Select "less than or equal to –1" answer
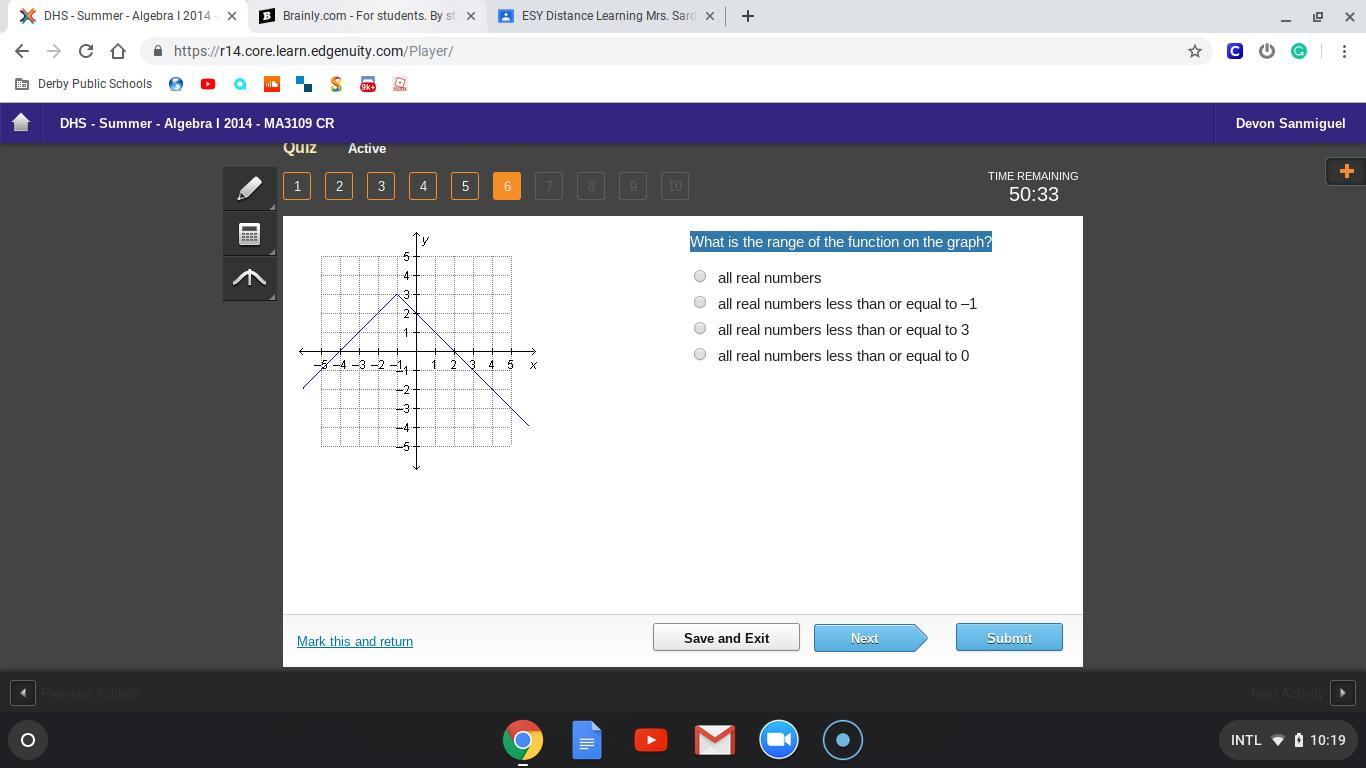The image size is (1366, 768). [699, 303]
